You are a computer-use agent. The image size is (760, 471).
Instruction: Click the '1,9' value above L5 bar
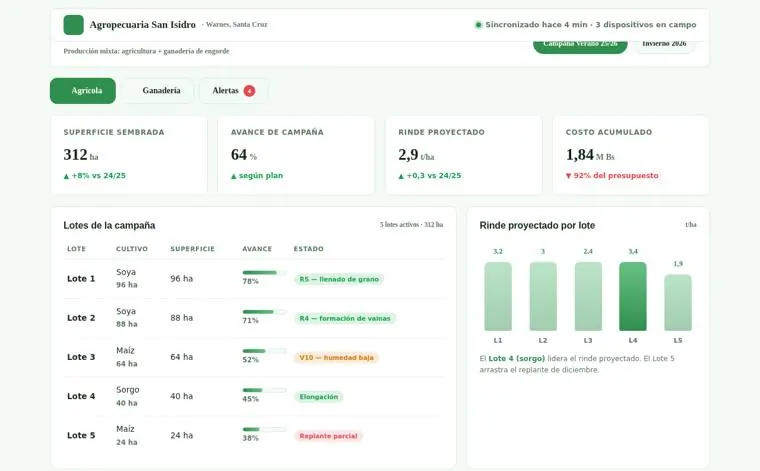point(678,264)
